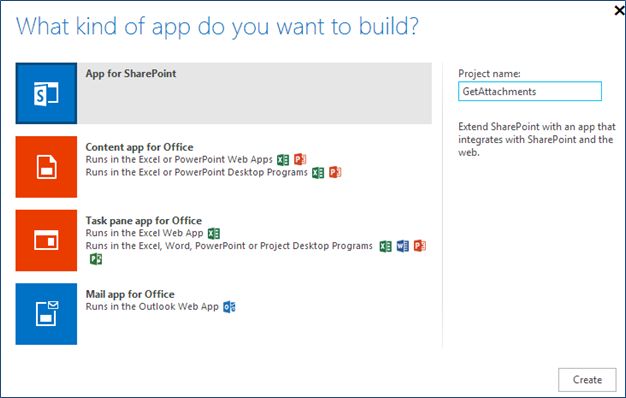Screen dimensions: 626x398
Task: Click the Project name input field
Action: pyautogui.click(x=530, y=91)
